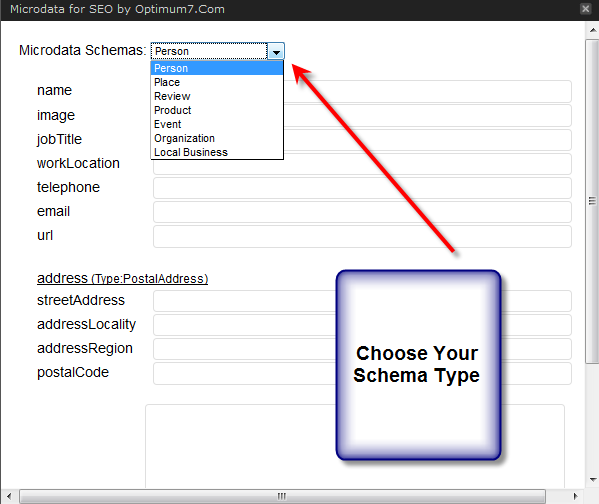Screen dimensions: 599x504
Task: Click the vertical scrollbar down arrow
Action: (593, 480)
